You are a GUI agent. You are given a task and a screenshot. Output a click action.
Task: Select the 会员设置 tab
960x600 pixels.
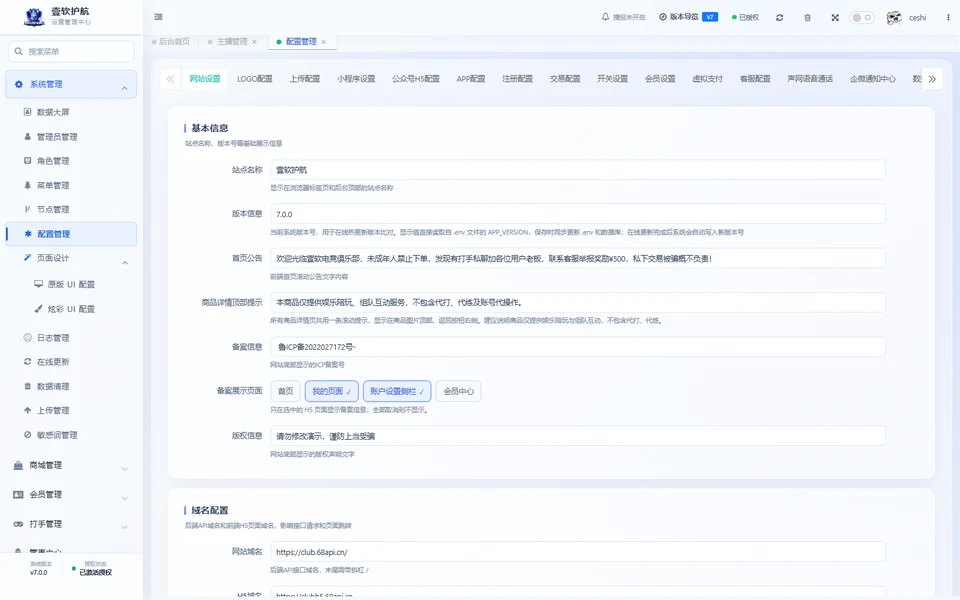(660, 79)
